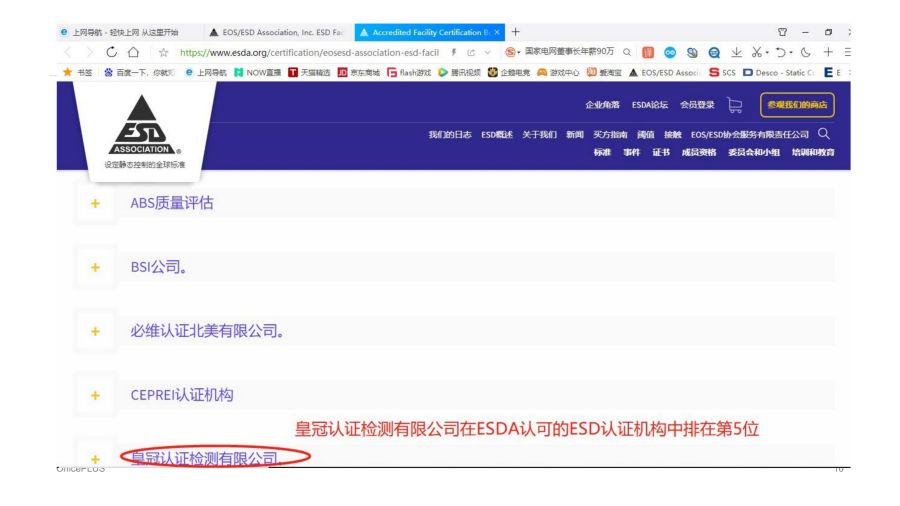Open new tab with plus button
The height and width of the screenshot is (506, 900).
point(515,32)
